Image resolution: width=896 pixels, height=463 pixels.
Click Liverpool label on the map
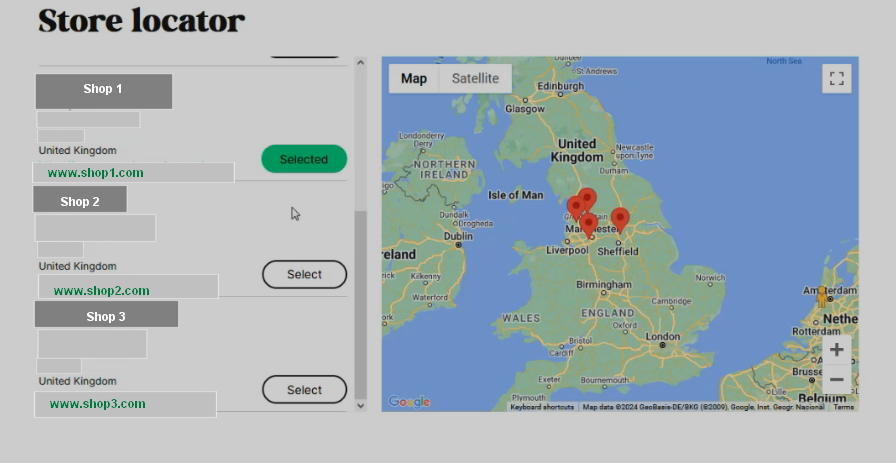(567, 250)
